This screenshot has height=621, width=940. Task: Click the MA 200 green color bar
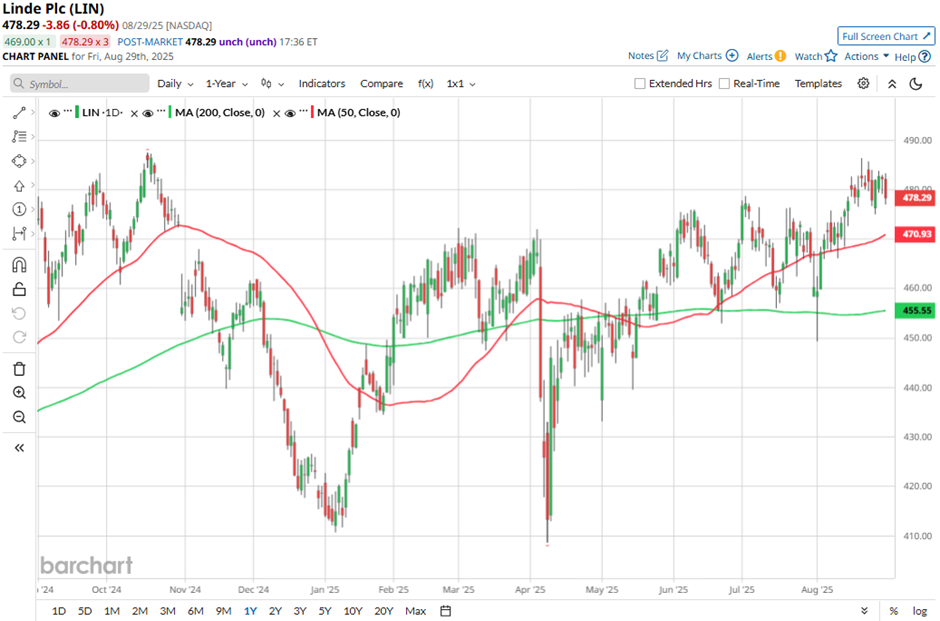click(170, 112)
